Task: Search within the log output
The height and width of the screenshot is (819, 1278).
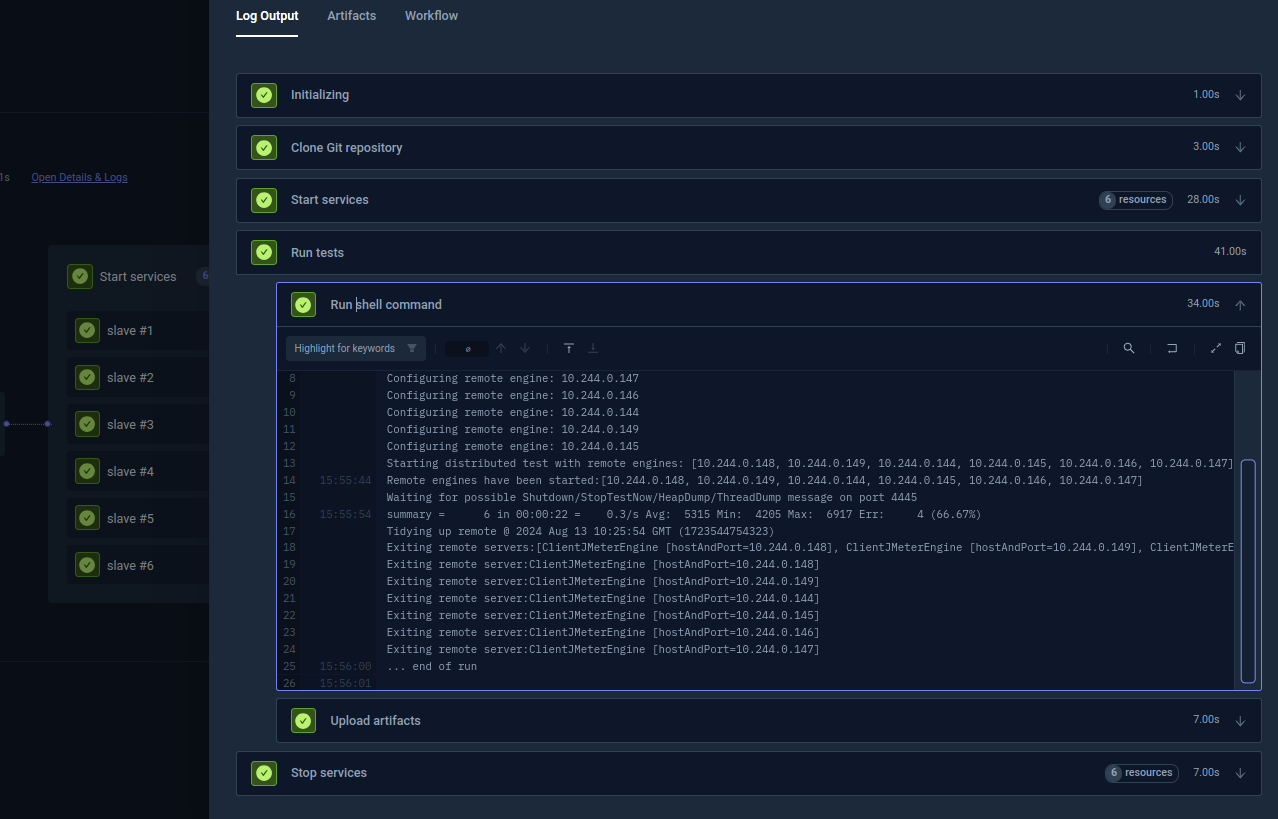Action: pyautogui.click(x=1128, y=348)
